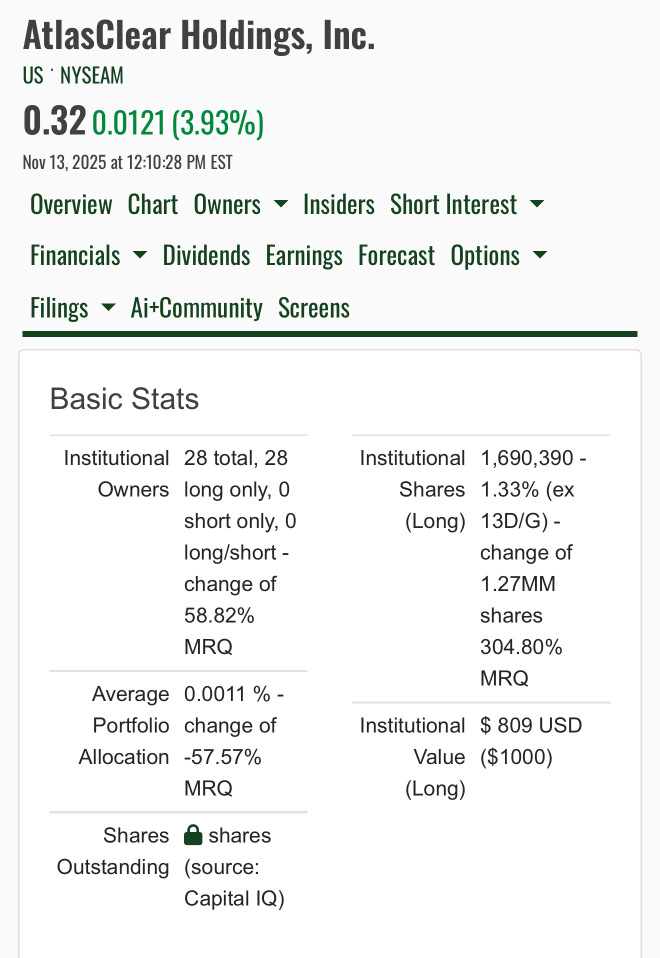Open the Dividends tab

coord(206,255)
